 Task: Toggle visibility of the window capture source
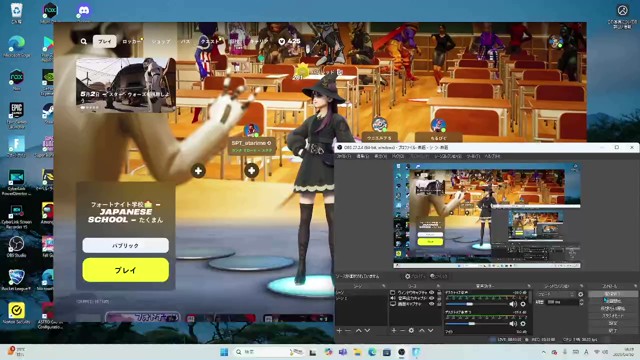pyautogui.click(x=431, y=293)
